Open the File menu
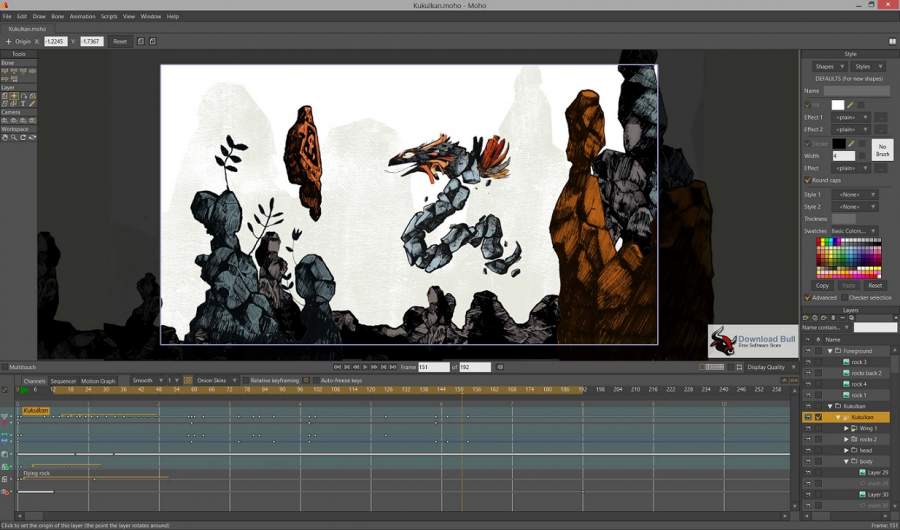This screenshot has height=530, width=900. pyautogui.click(x=7, y=17)
